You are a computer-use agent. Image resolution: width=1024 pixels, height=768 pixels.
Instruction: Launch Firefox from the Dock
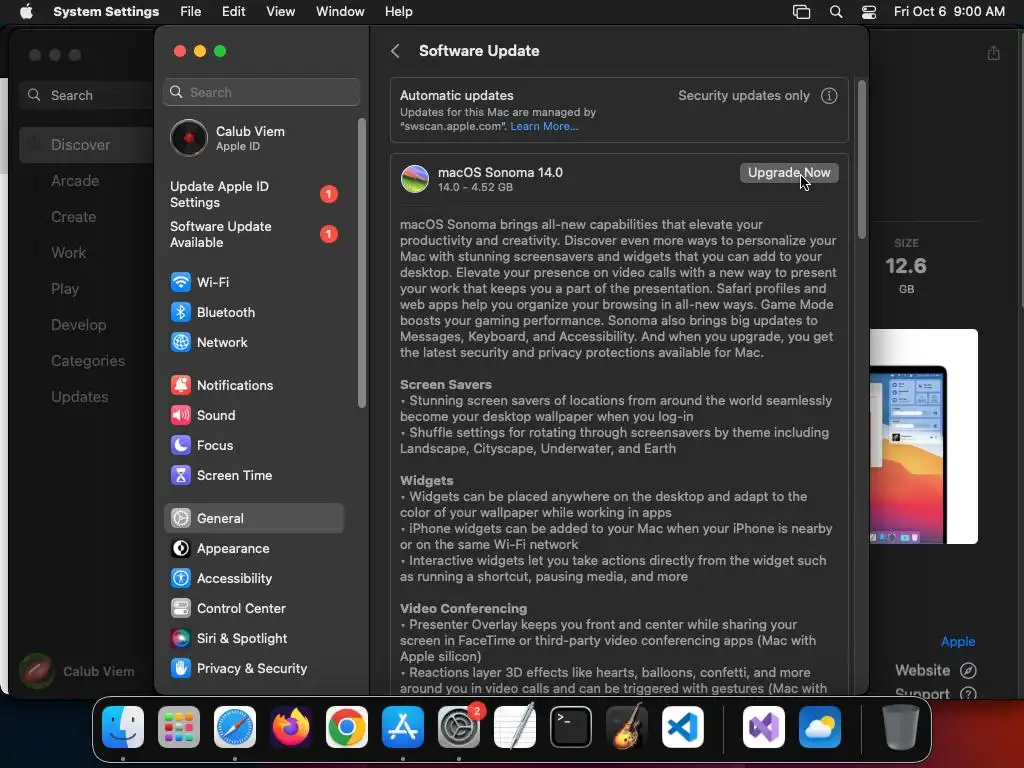(291, 727)
